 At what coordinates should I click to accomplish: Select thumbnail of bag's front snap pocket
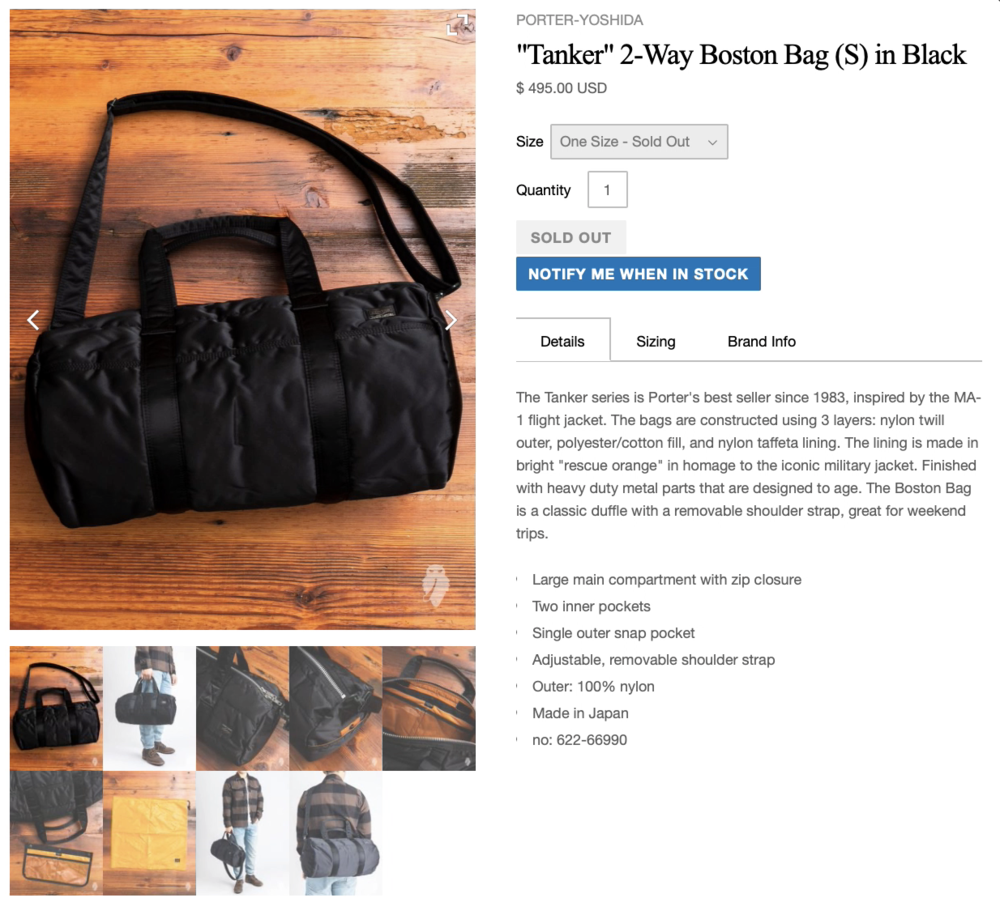[x=242, y=708]
